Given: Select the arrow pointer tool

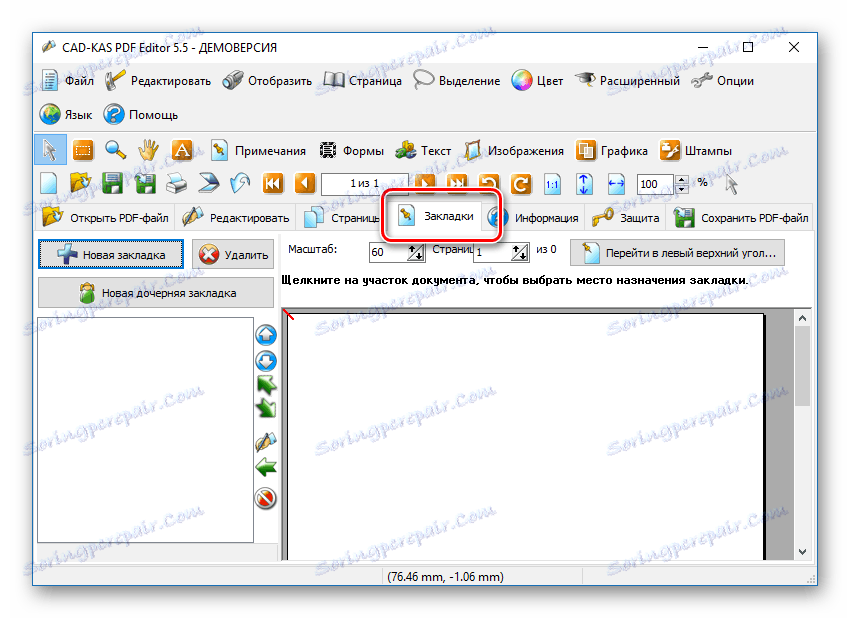Looking at the screenshot, I should point(50,150).
